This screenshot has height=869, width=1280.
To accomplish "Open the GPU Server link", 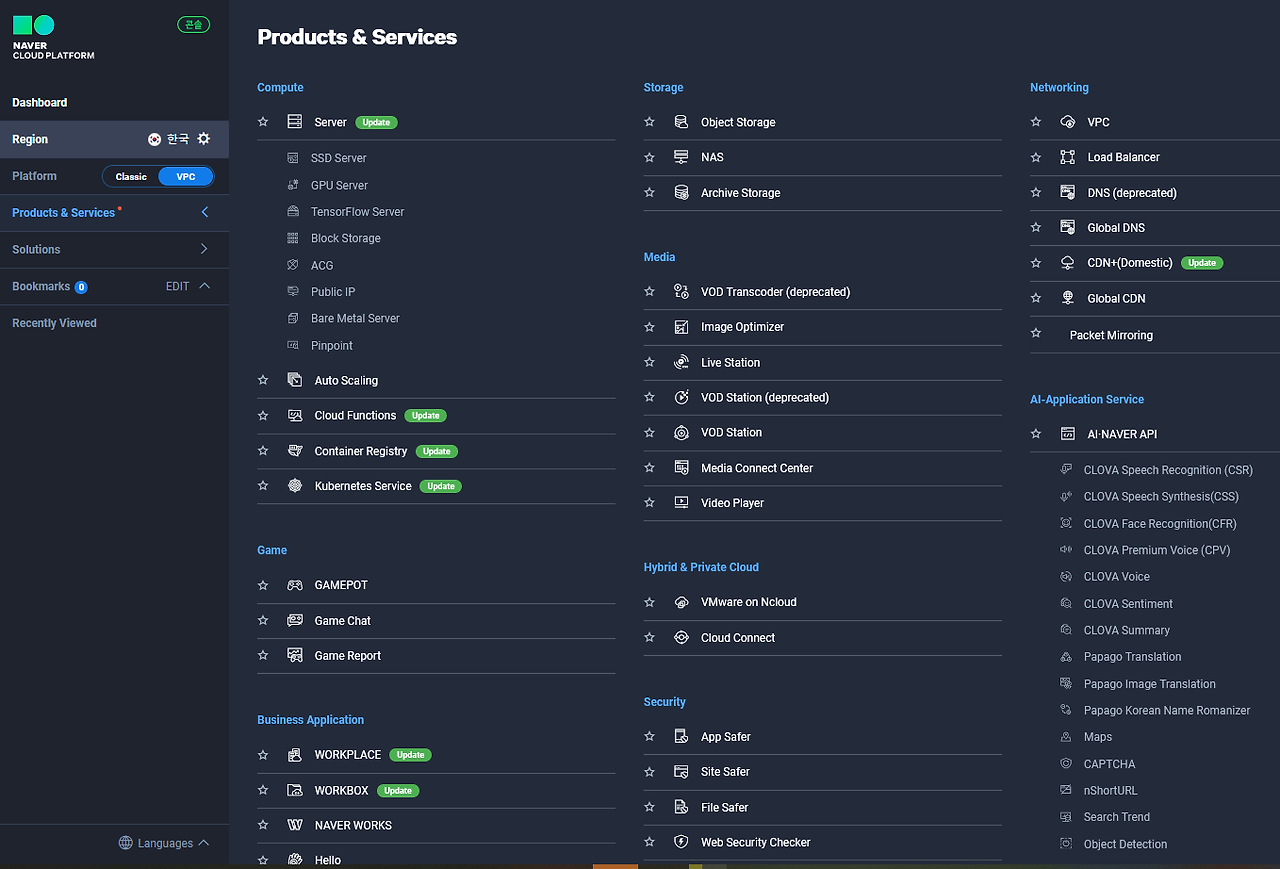I will 339,185.
